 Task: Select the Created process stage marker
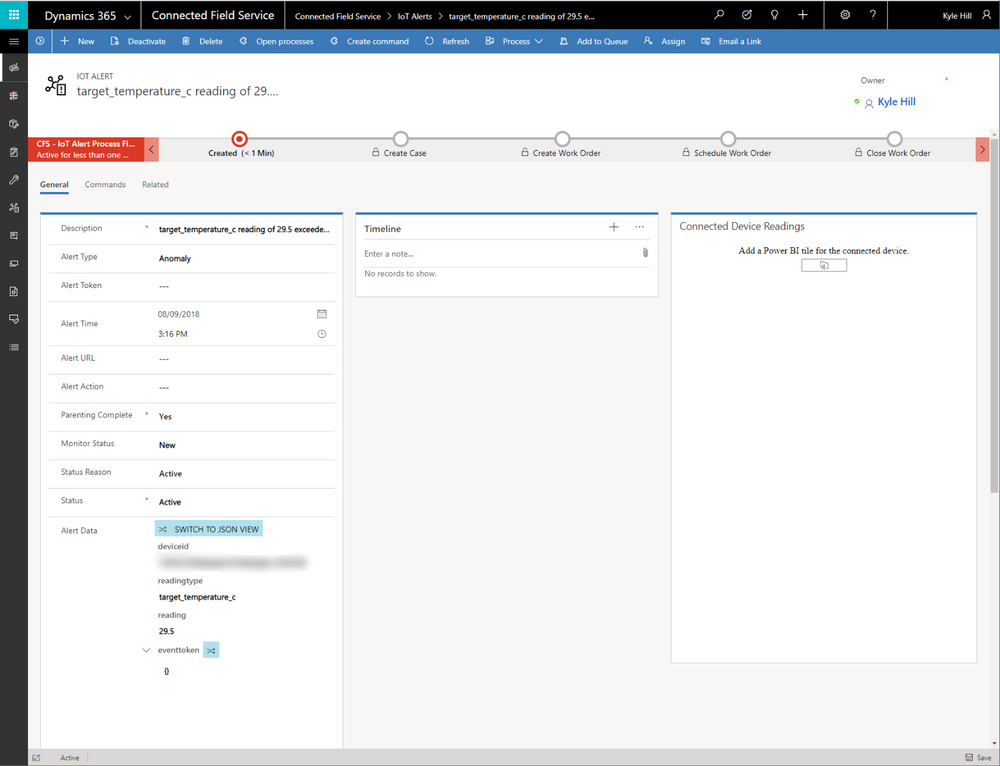coord(240,139)
